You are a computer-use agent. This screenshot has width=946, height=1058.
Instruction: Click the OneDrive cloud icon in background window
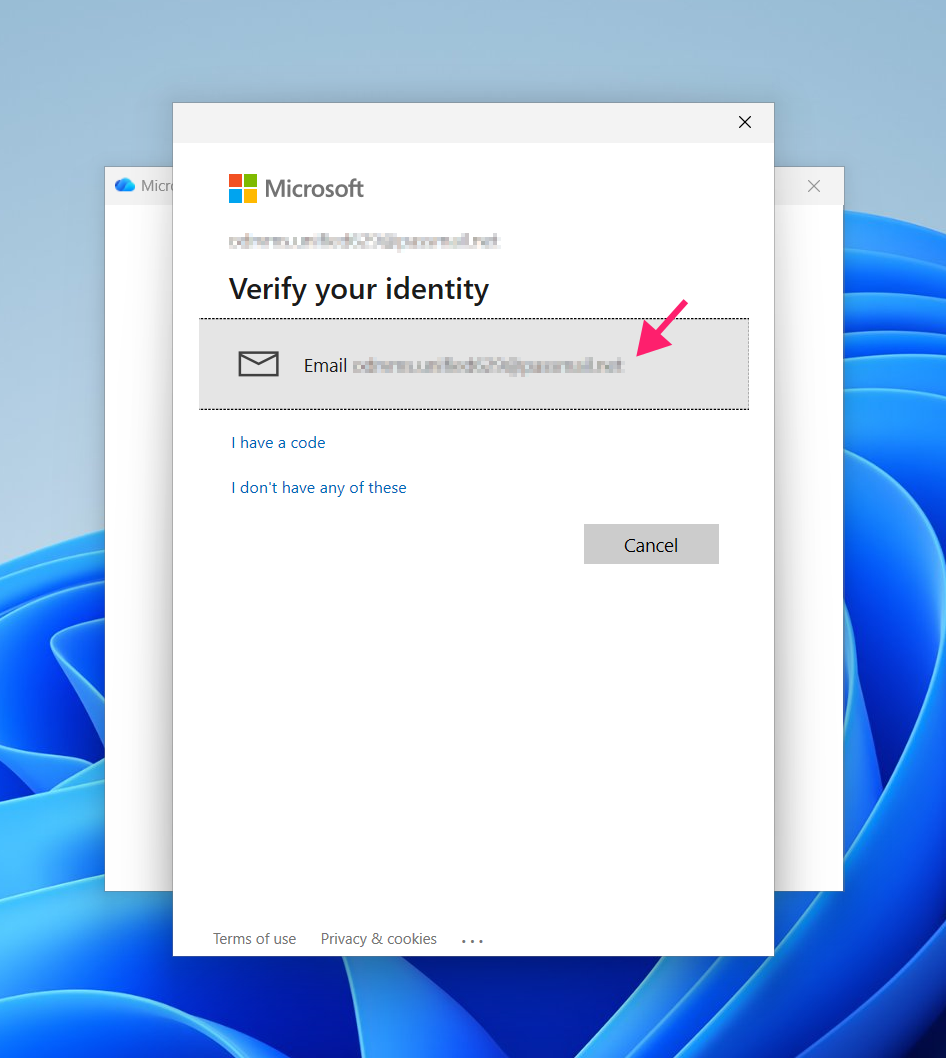(x=125, y=185)
